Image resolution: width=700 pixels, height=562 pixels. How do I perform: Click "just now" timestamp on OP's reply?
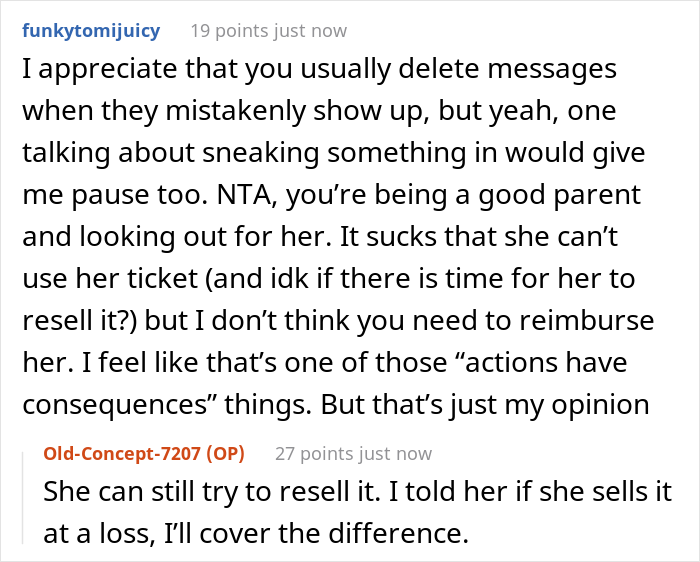tap(397, 453)
